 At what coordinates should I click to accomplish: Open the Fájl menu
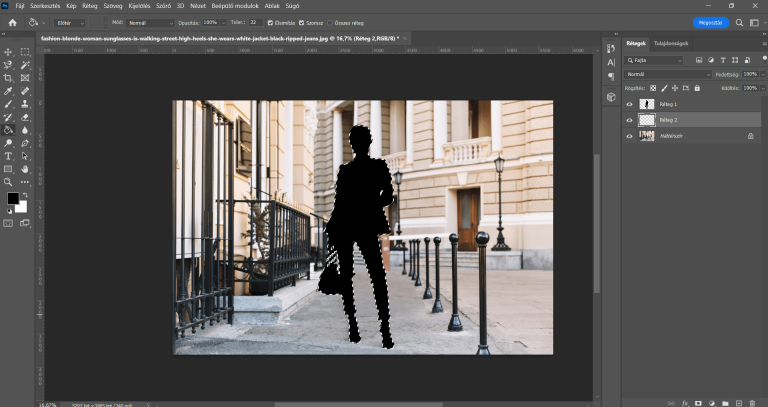20,6
